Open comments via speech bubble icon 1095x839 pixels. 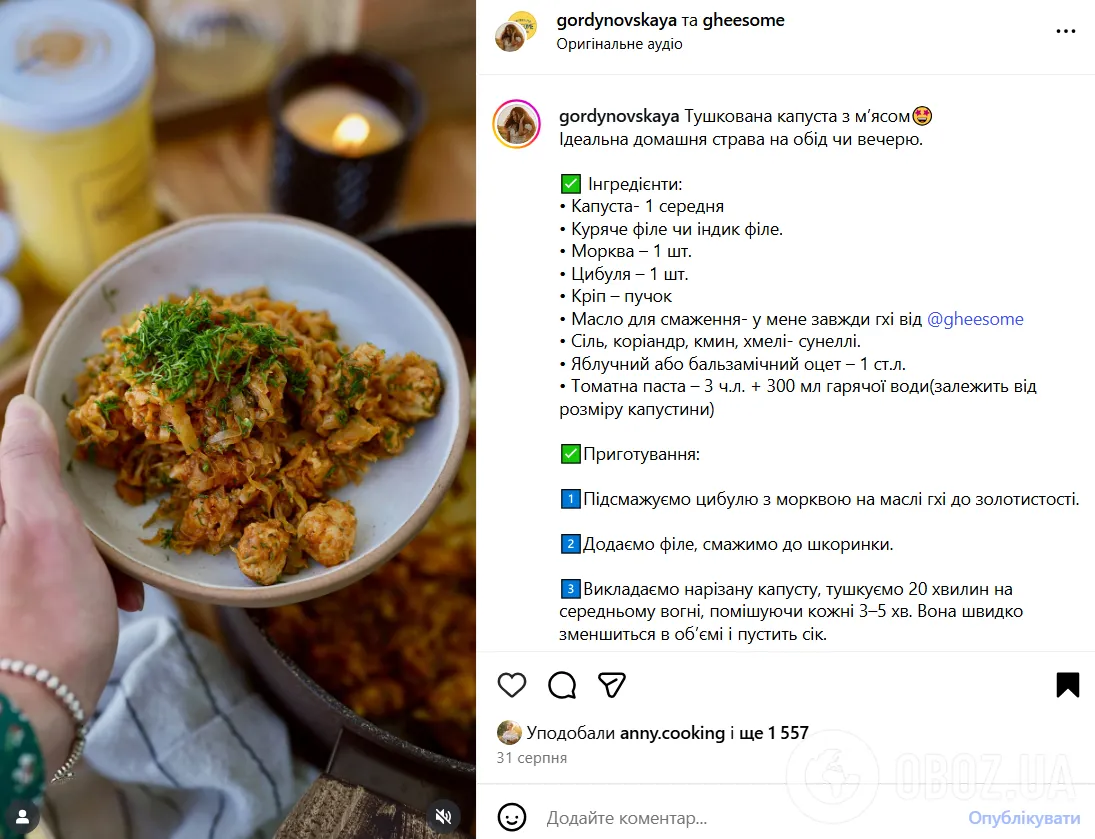562,685
